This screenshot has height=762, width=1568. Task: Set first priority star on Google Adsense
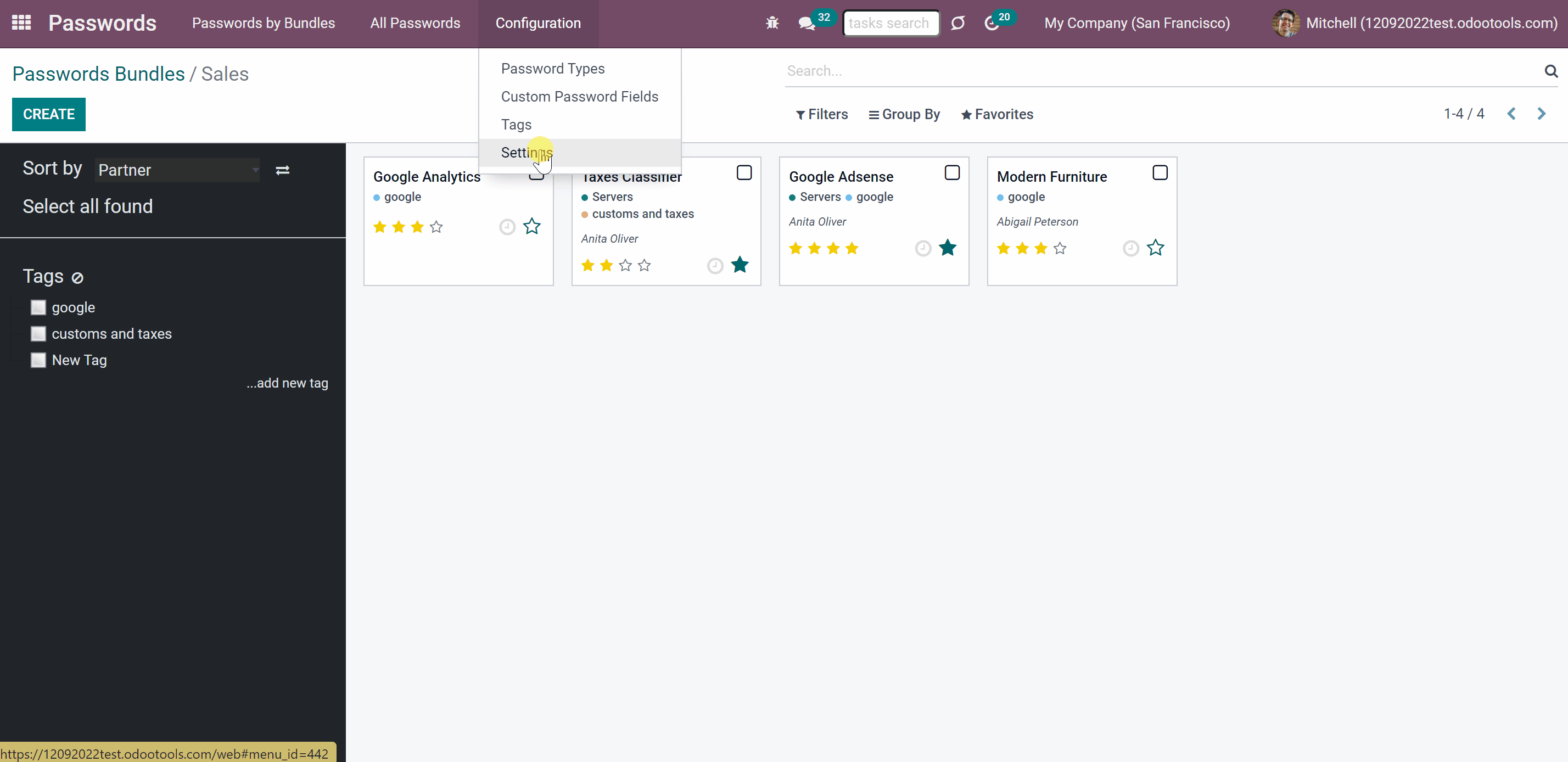(796, 248)
